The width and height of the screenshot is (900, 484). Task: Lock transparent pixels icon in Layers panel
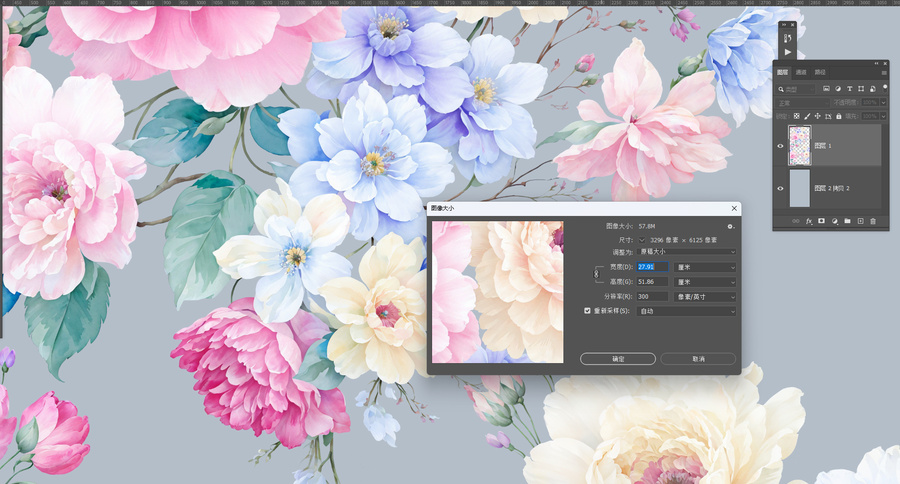click(x=796, y=116)
